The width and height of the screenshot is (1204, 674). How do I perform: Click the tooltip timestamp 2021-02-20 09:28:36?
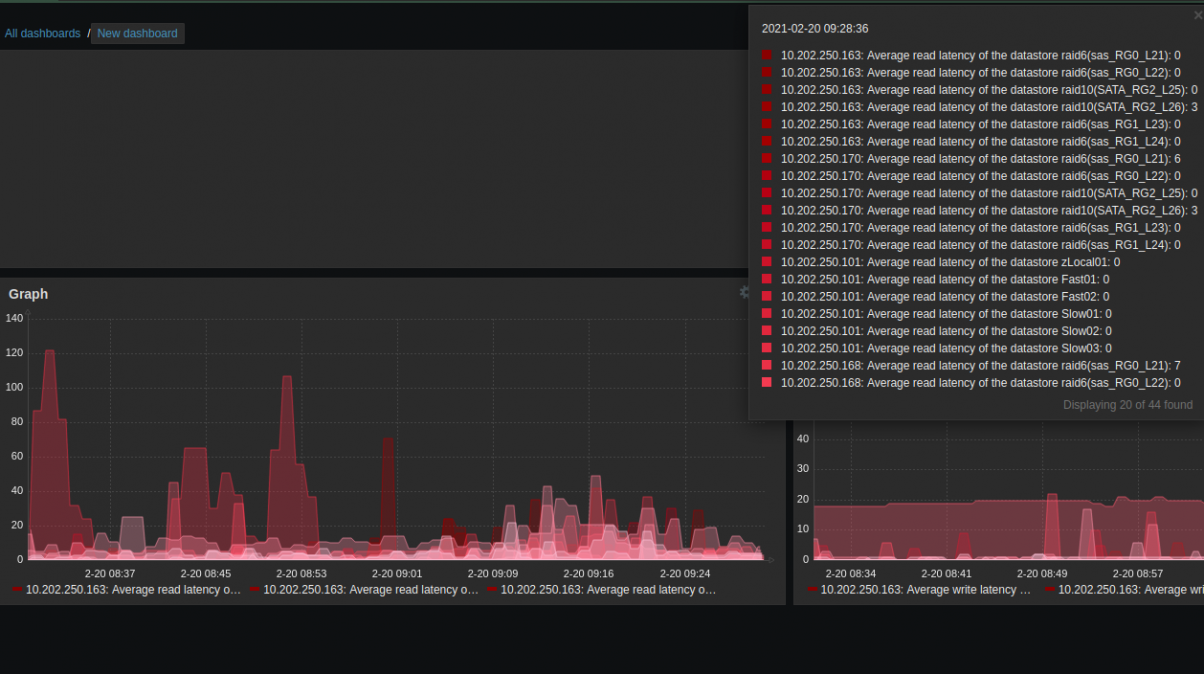coord(814,29)
